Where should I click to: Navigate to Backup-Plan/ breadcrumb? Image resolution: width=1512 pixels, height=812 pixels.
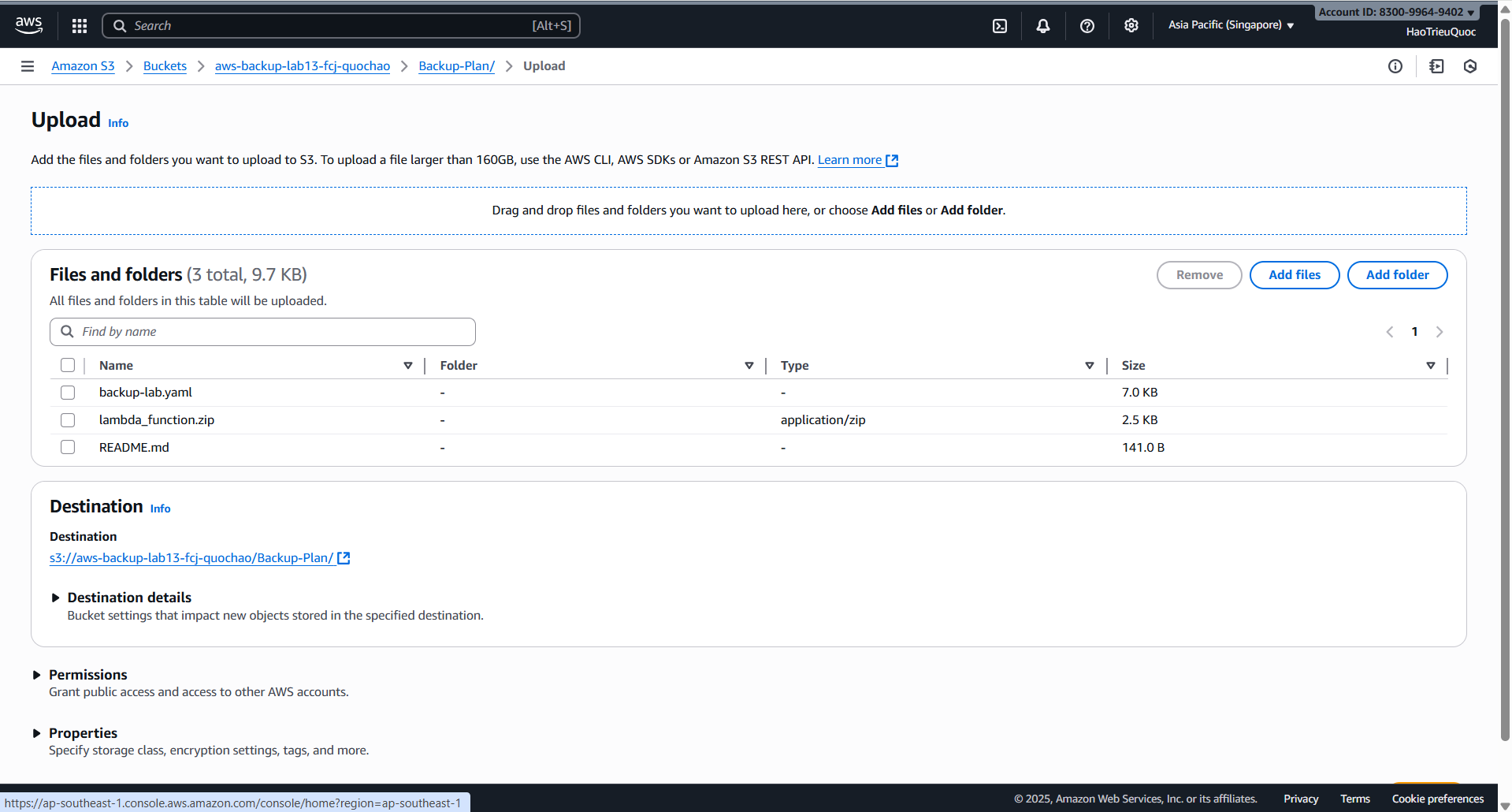click(x=456, y=66)
